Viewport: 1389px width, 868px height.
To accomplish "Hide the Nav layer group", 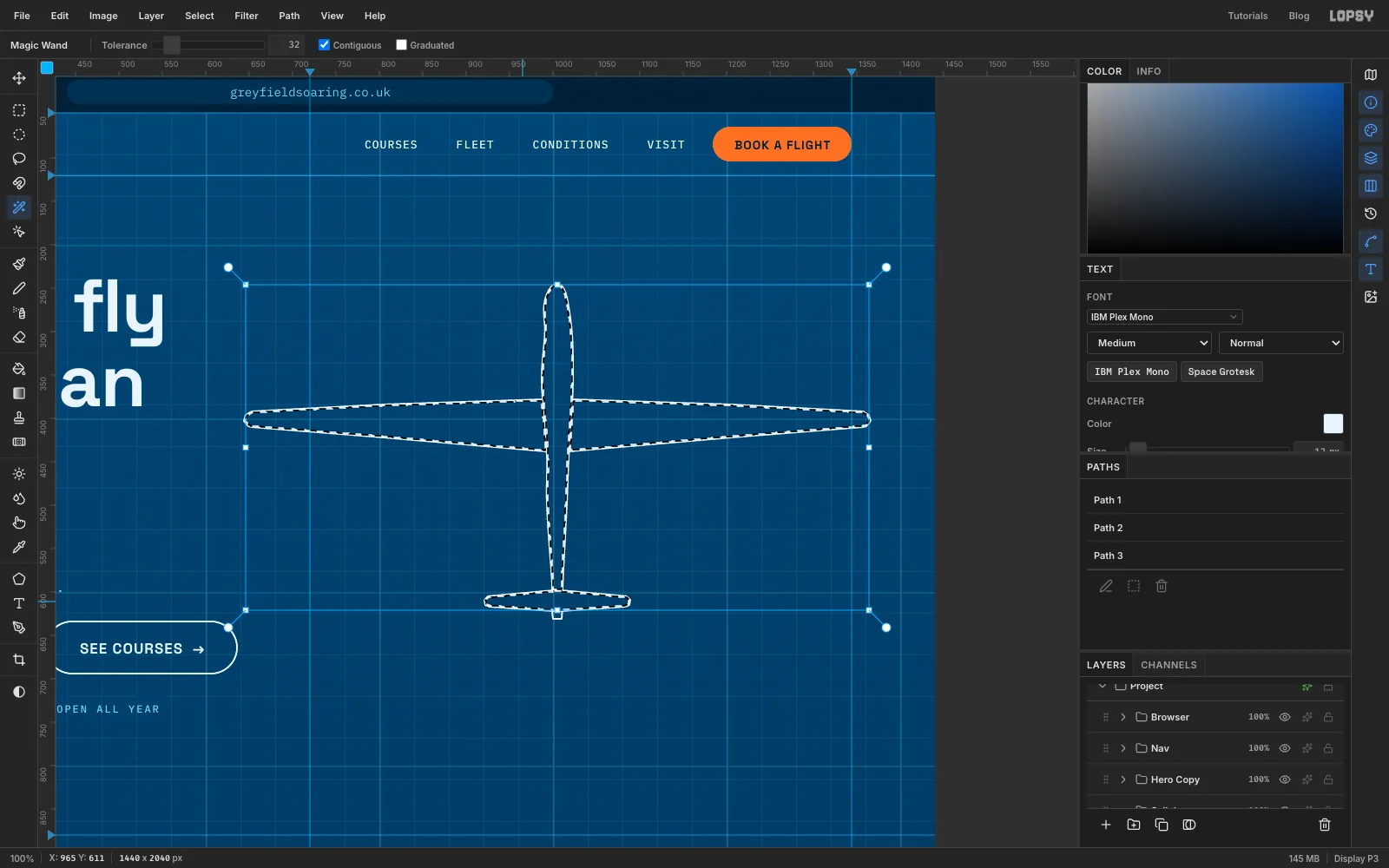I will (x=1285, y=748).
